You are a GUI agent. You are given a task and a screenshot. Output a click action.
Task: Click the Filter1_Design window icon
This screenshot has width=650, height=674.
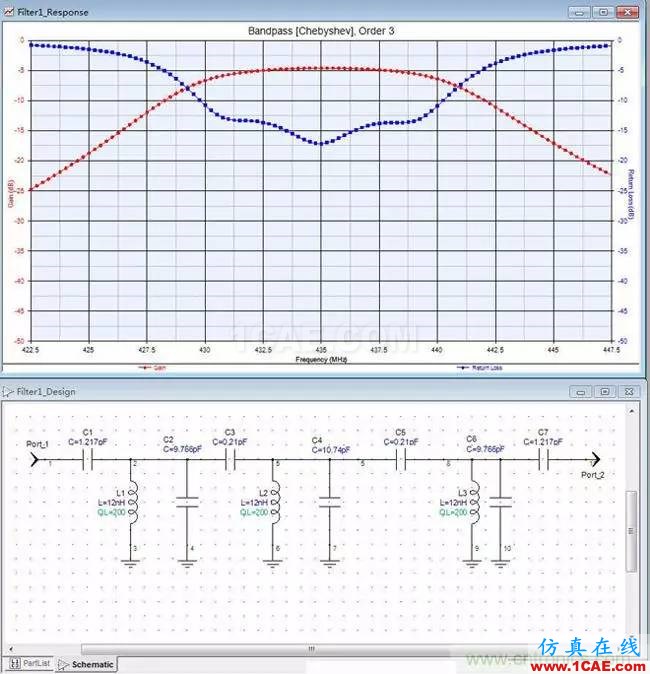pos(8,392)
